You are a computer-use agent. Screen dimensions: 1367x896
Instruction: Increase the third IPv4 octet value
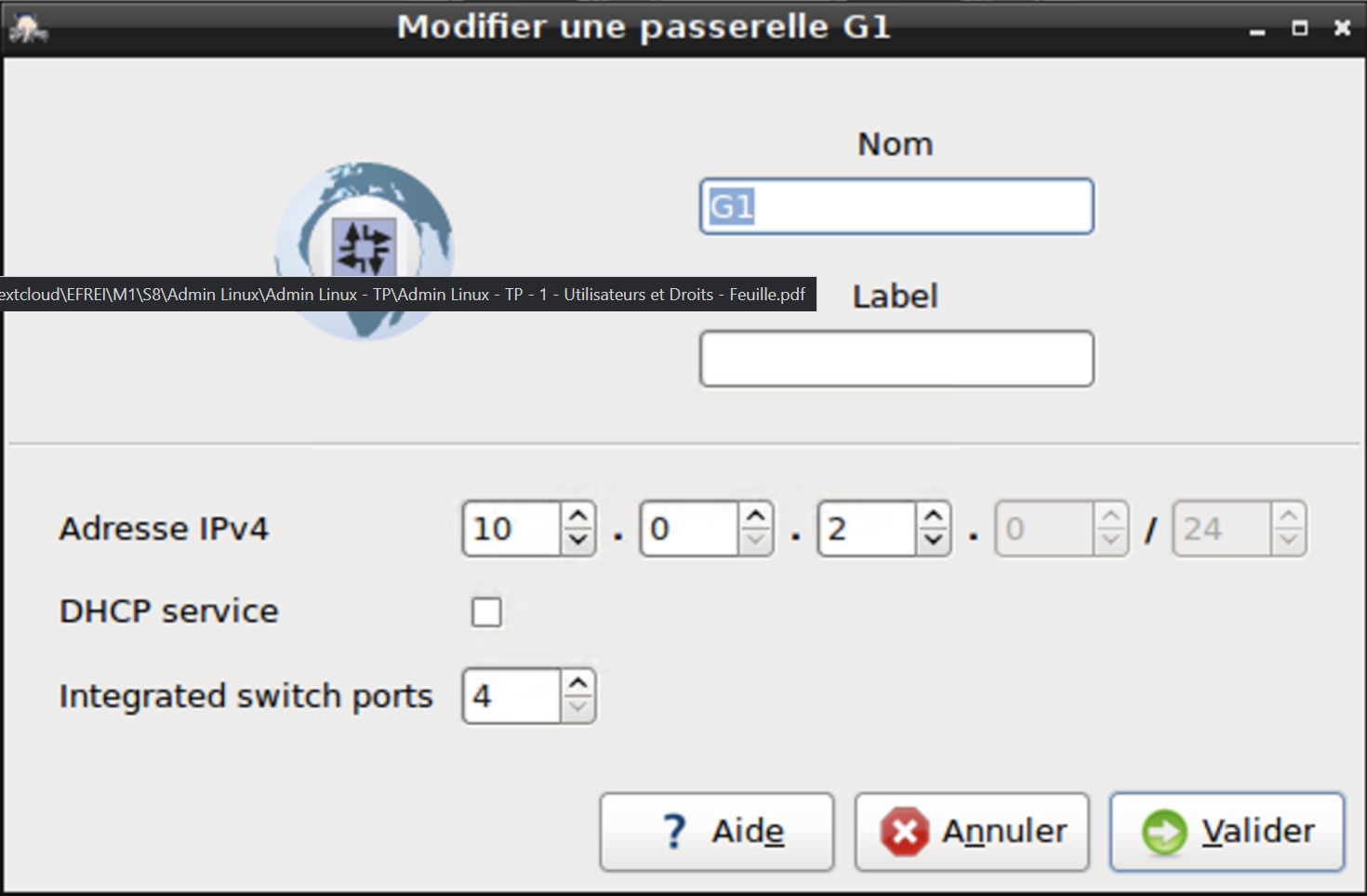(934, 516)
